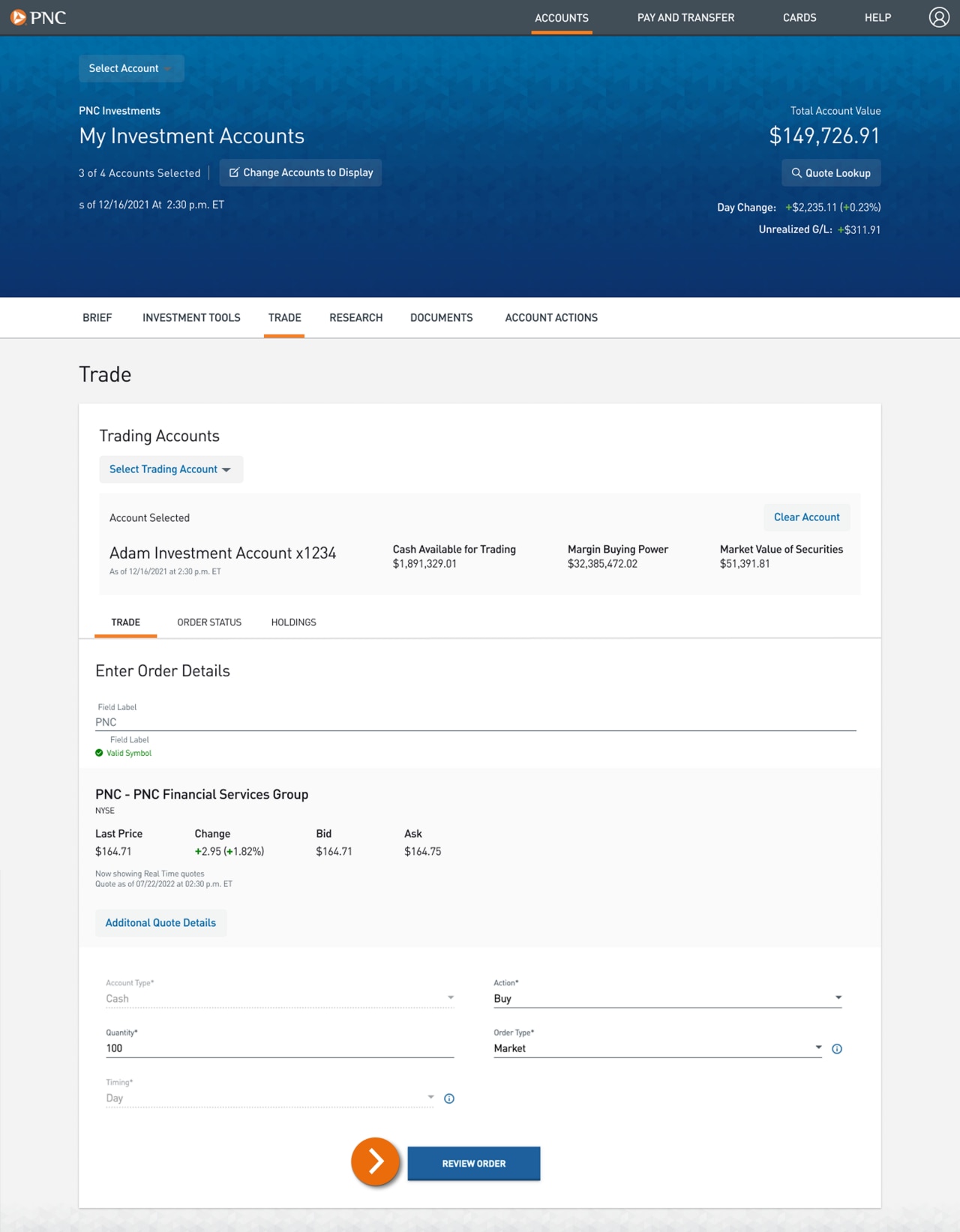Go to the ACCOUNTS top menu

[x=562, y=17]
